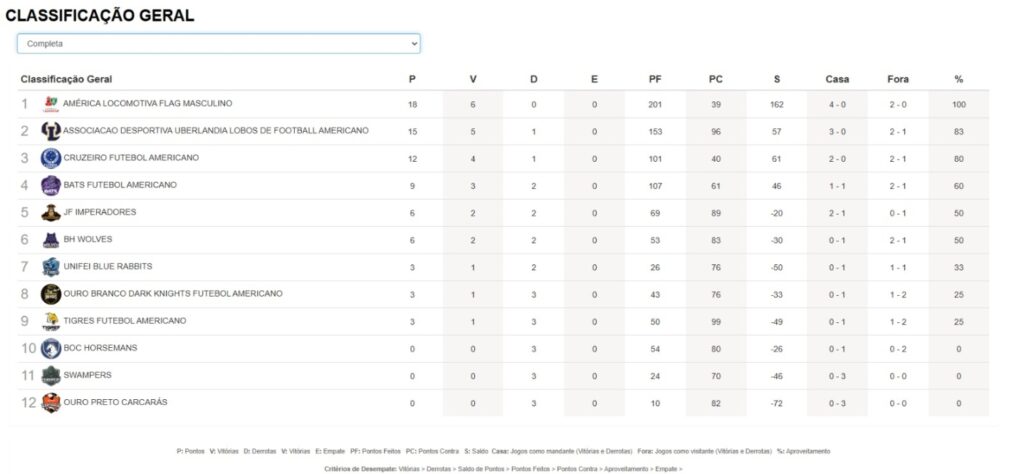The image size is (1024, 474).
Task: Click the Tigres Futebol Americano logo
Action: [x=50, y=321]
